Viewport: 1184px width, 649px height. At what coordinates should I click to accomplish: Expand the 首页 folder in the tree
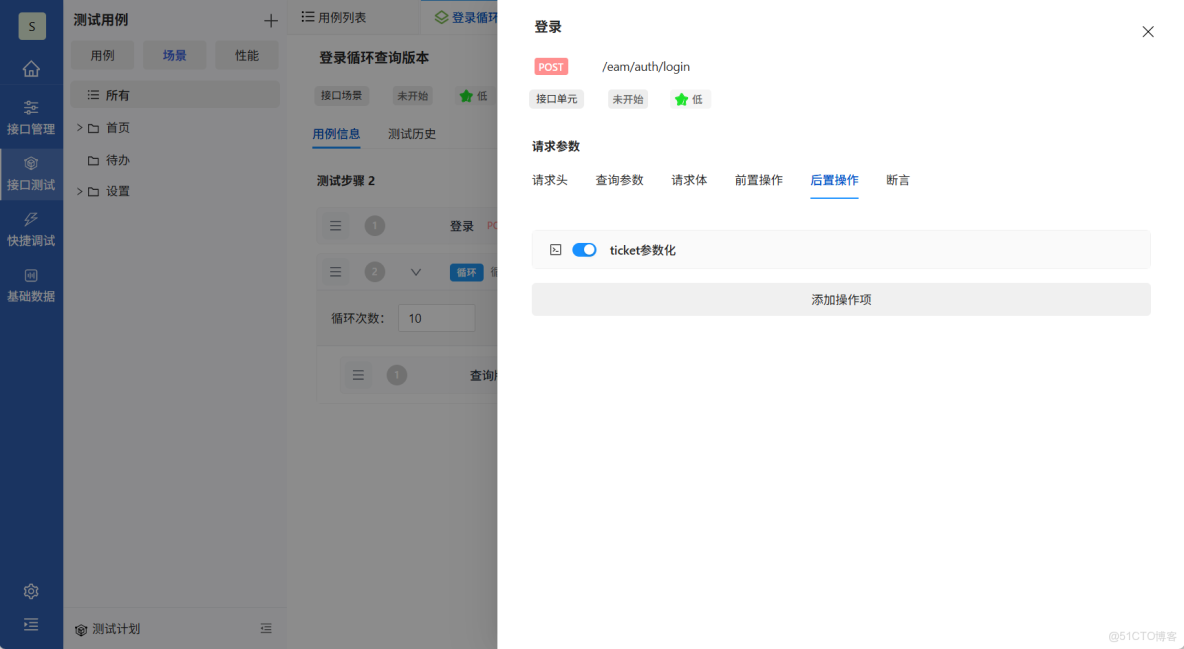click(78, 127)
